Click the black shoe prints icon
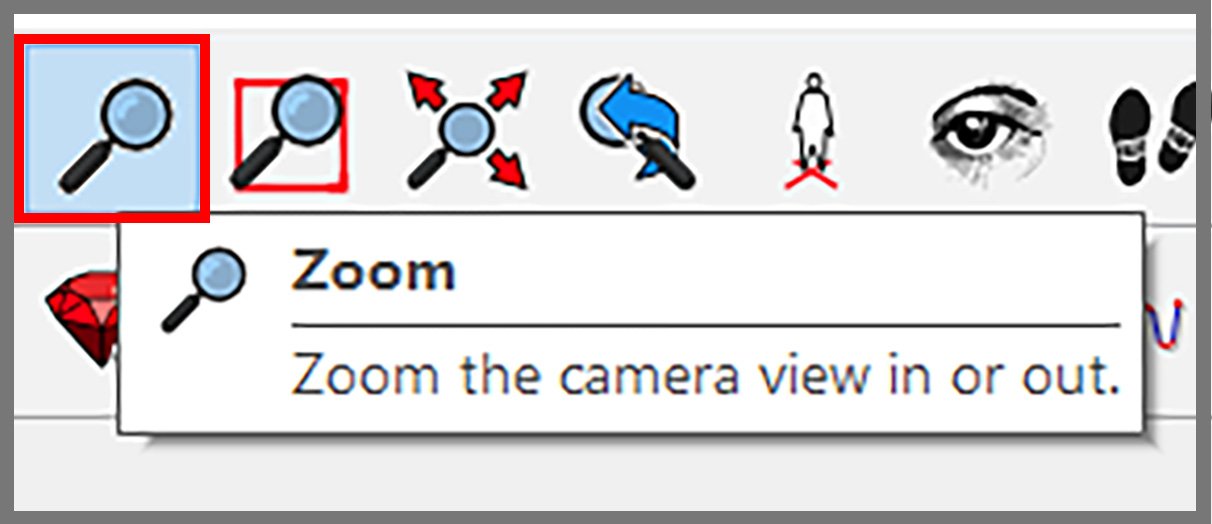Image resolution: width=1212 pixels, height=524 pixels. coord(1150,132)
